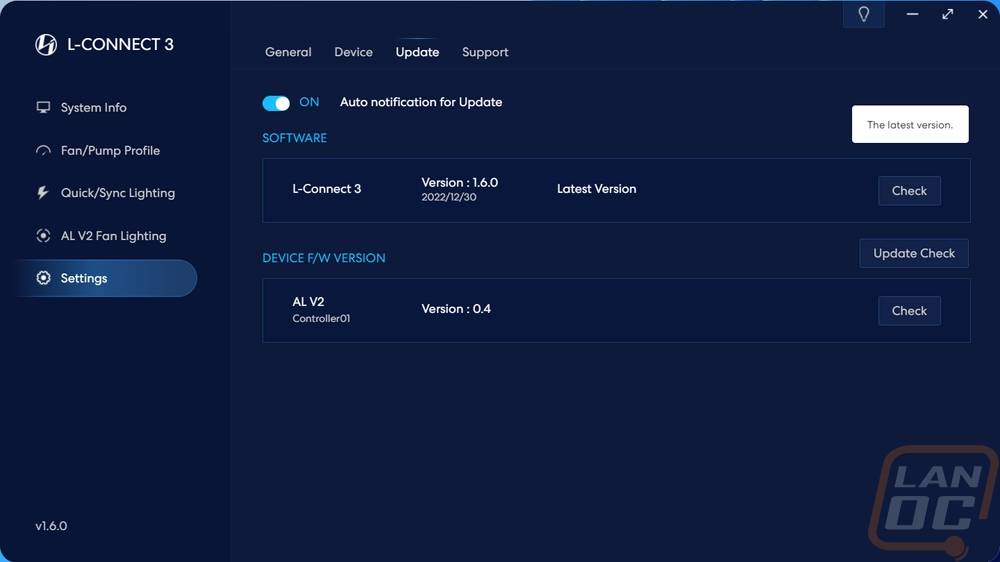
Task: Click the 'Version : 0.4' firmware text
Action: click(456, 309)
